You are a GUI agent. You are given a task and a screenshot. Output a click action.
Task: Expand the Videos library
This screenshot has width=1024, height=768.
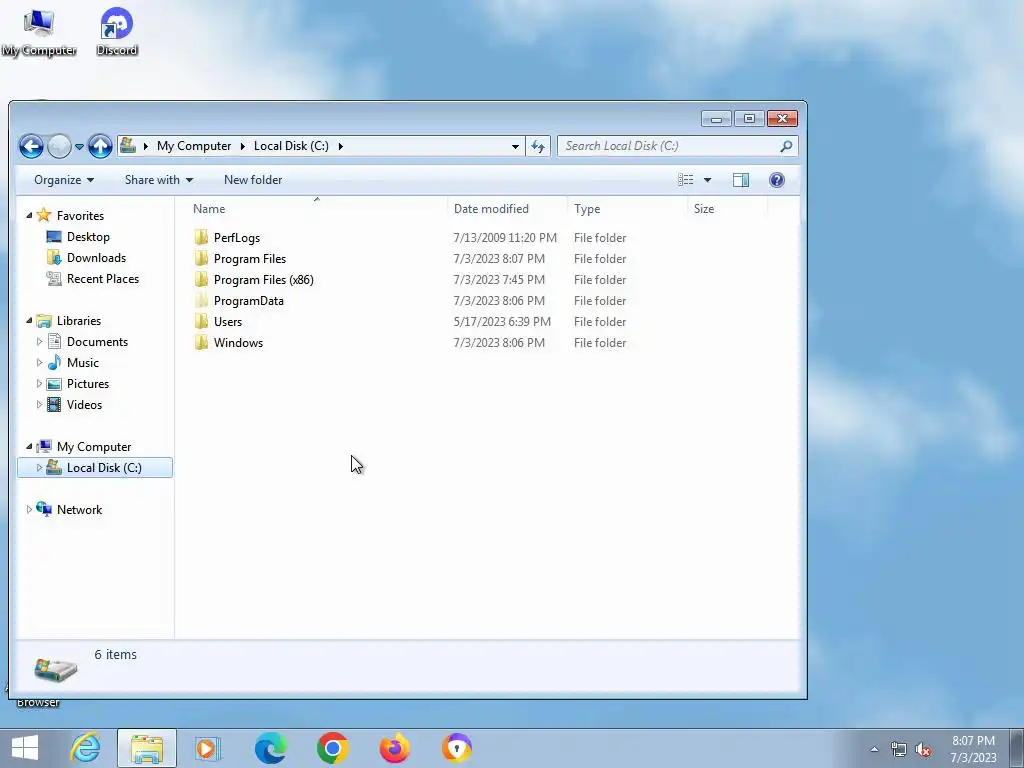coord(39,405)
